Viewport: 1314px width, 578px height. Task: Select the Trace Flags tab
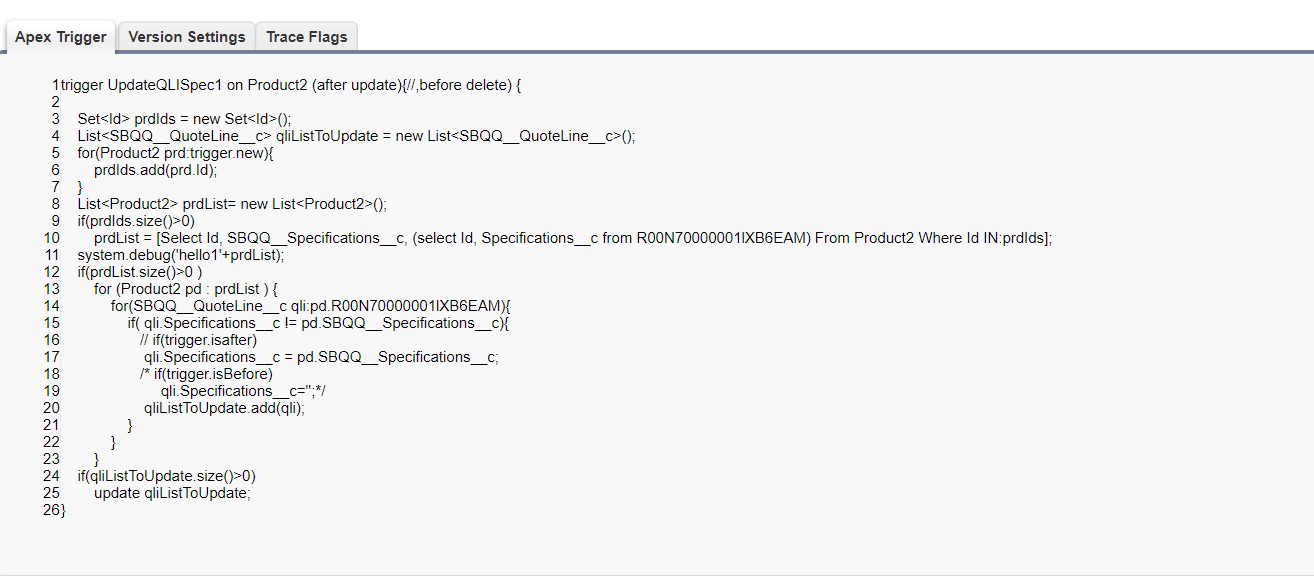pyautogui.click(x=306, y=37)
